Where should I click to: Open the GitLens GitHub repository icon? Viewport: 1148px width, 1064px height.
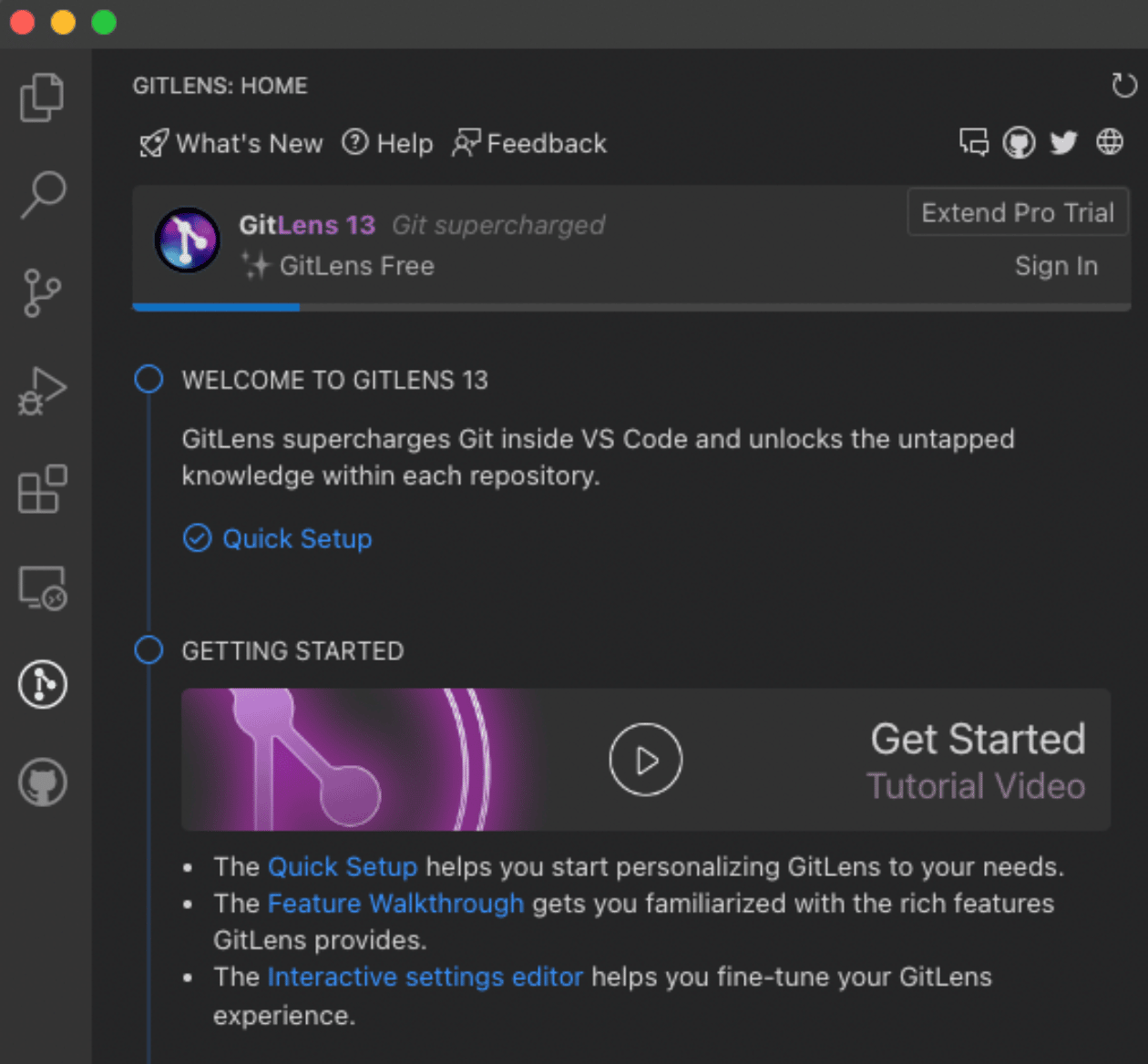point(1019,142)
